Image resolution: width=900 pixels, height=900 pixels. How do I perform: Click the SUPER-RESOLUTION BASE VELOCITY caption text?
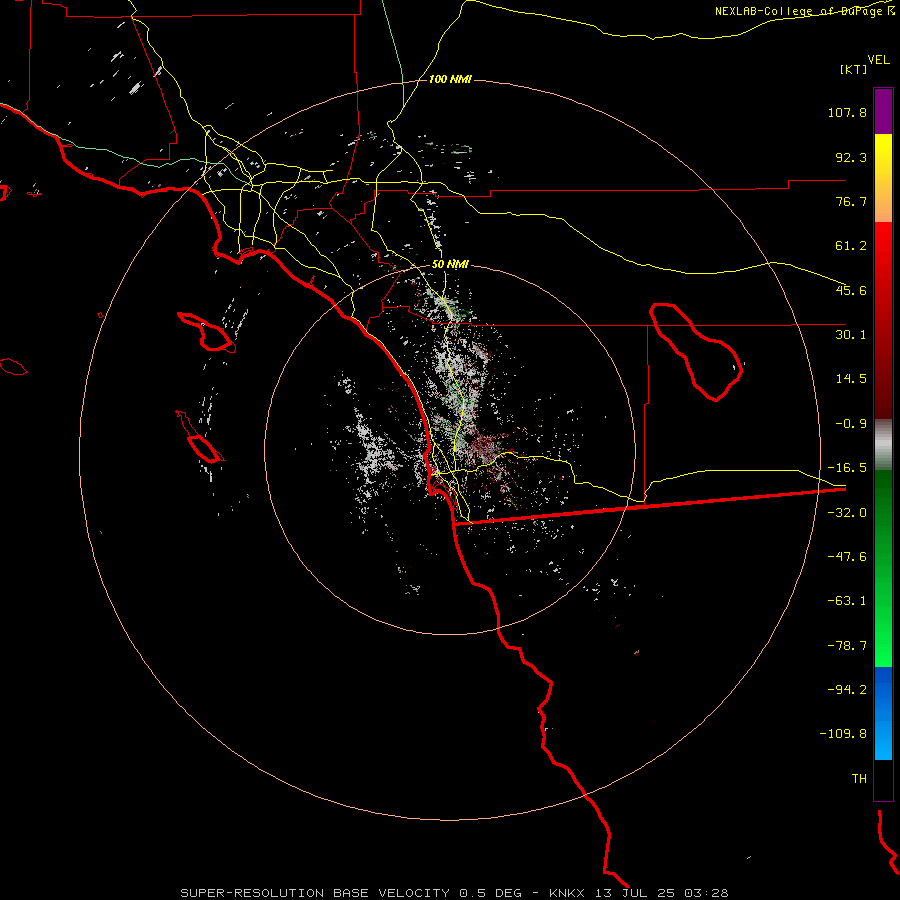(x=317, y=893)
